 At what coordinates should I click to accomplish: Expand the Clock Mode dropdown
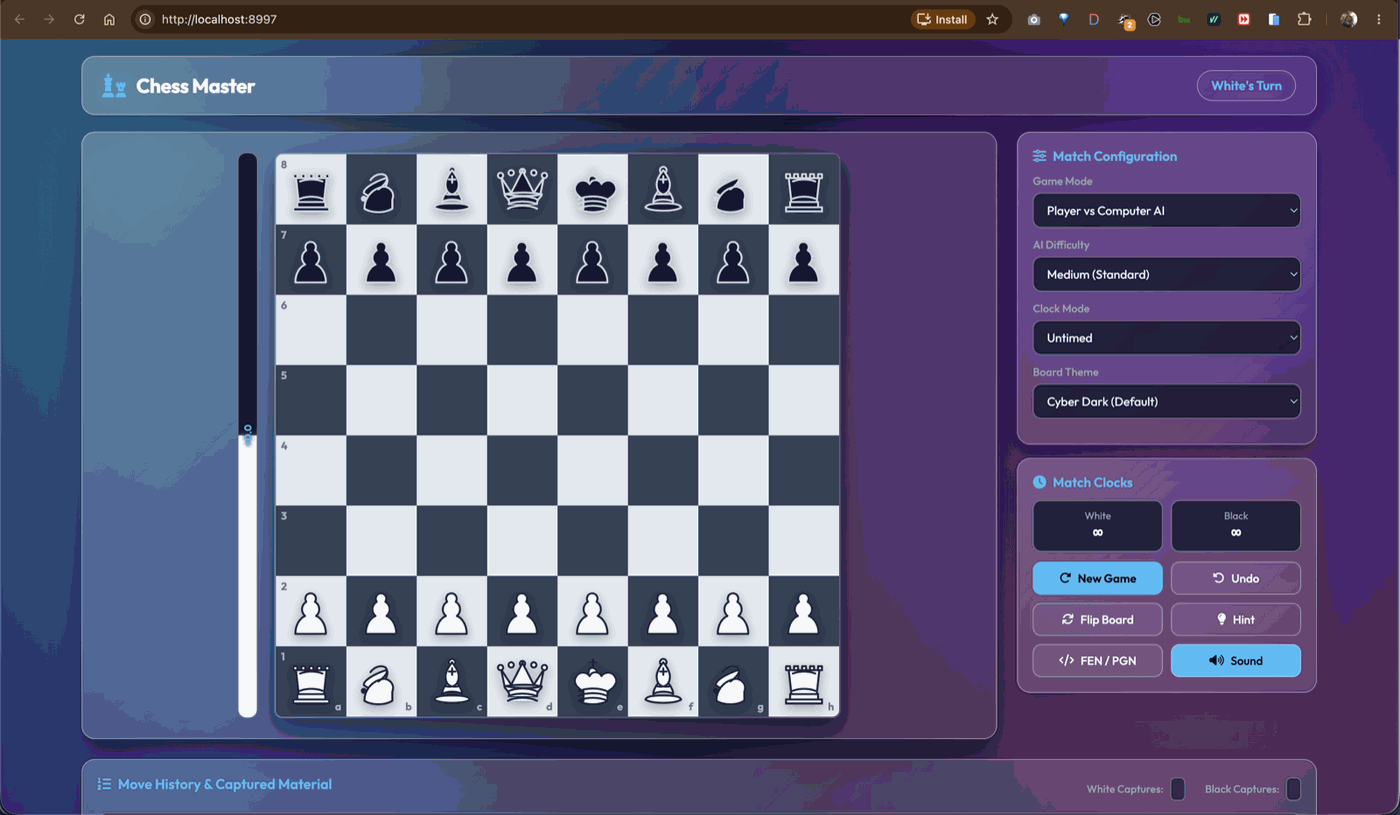point(1167,338)
